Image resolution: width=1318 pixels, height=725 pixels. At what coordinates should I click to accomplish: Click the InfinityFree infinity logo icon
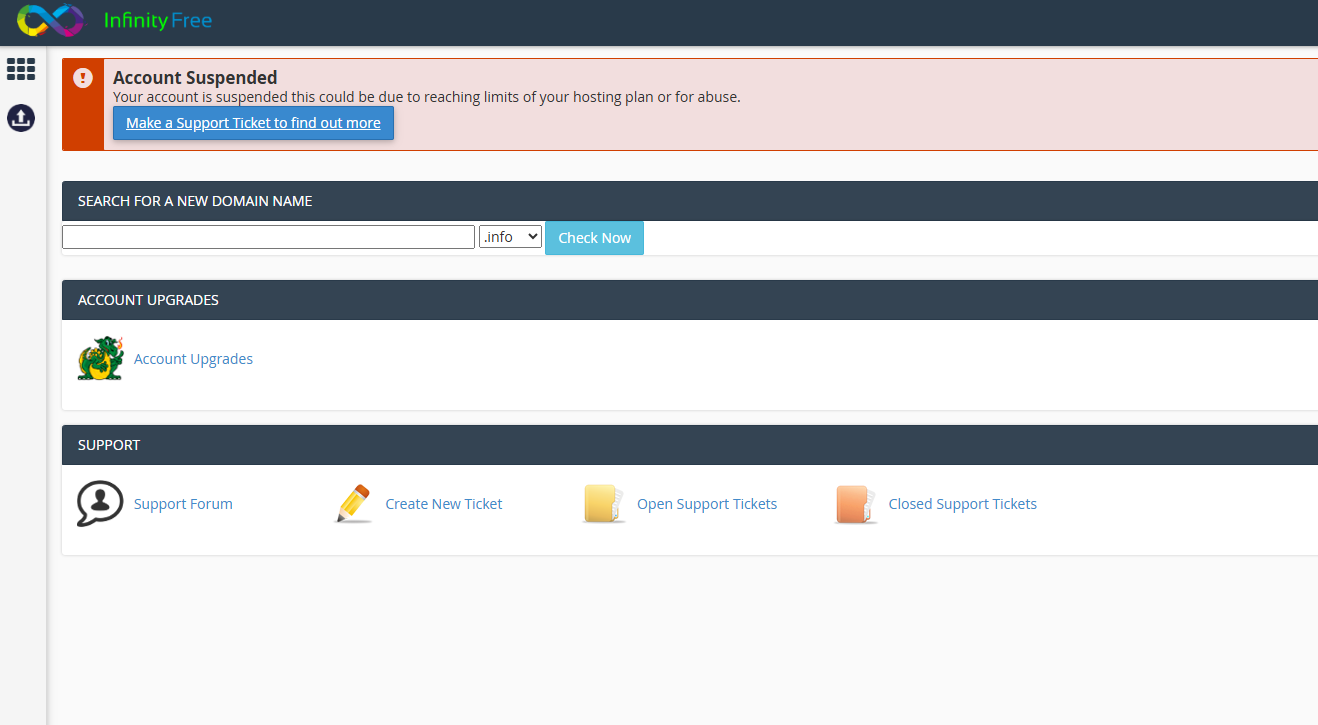tap(51, 20)
